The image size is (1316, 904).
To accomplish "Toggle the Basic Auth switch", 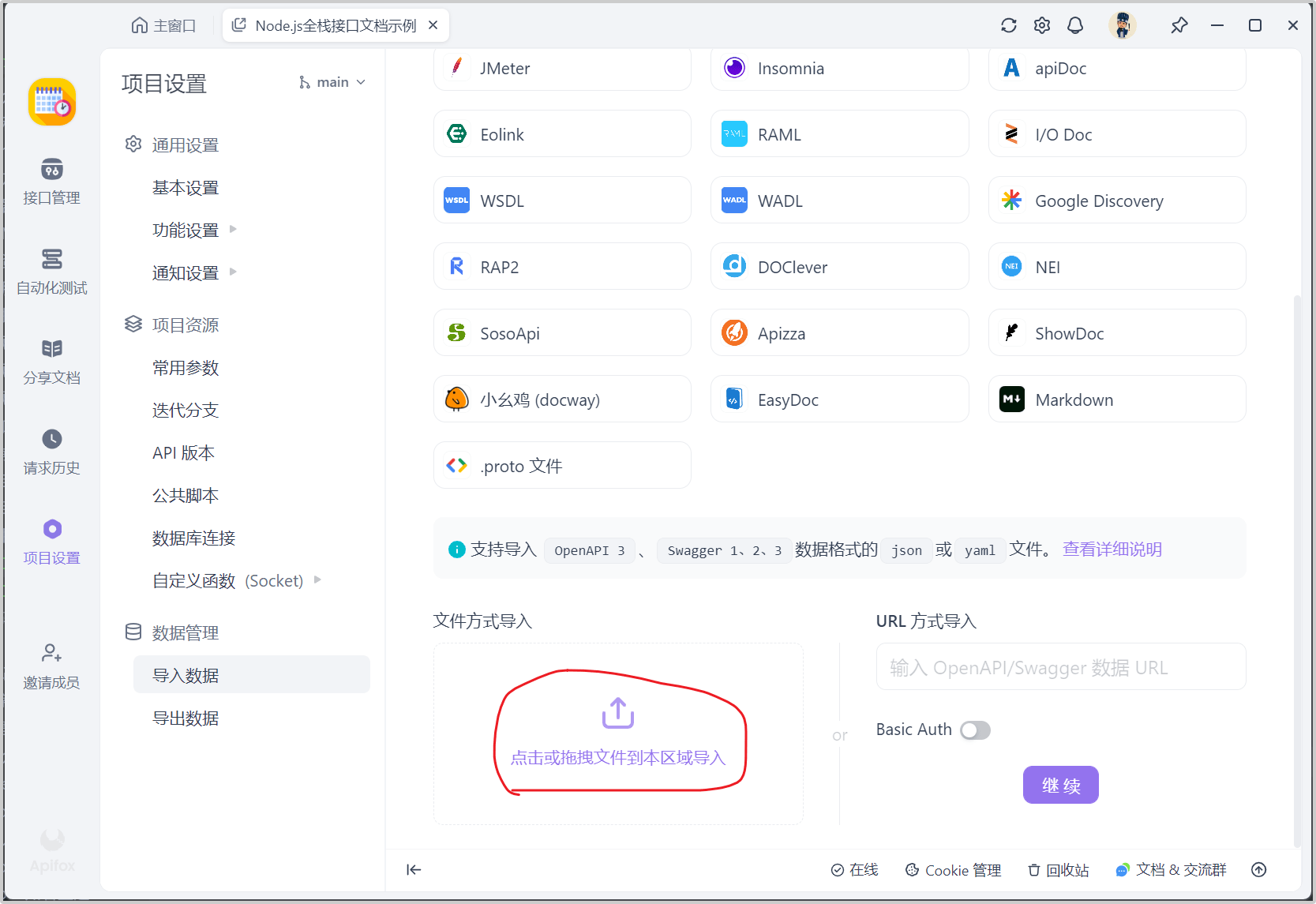I will click(x=975, y=730).
